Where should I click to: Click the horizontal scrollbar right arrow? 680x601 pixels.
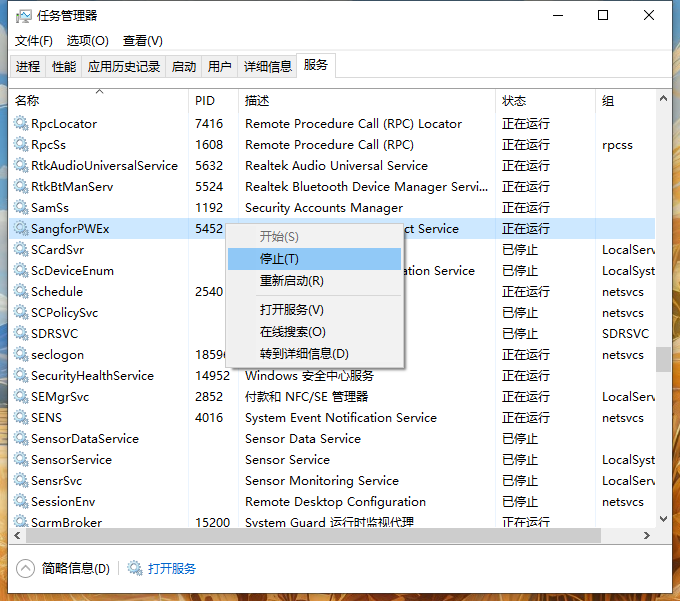647,536
